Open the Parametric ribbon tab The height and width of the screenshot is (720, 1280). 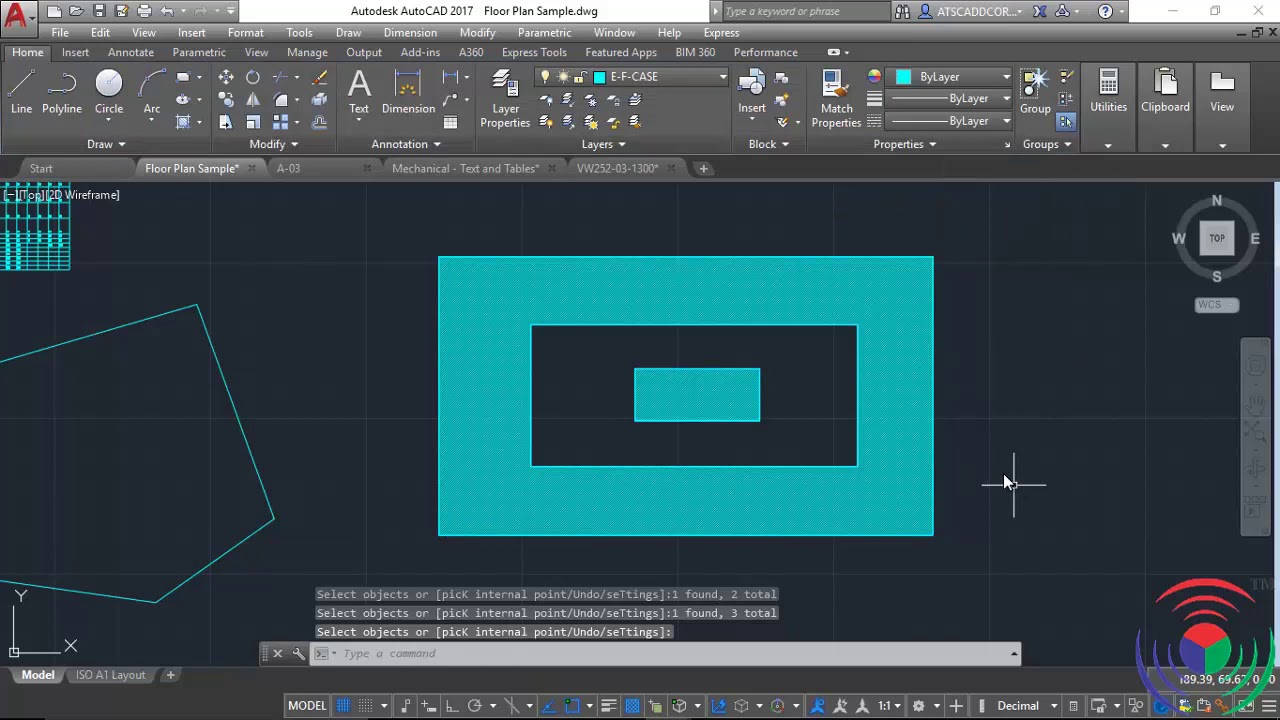coord(199,52)
